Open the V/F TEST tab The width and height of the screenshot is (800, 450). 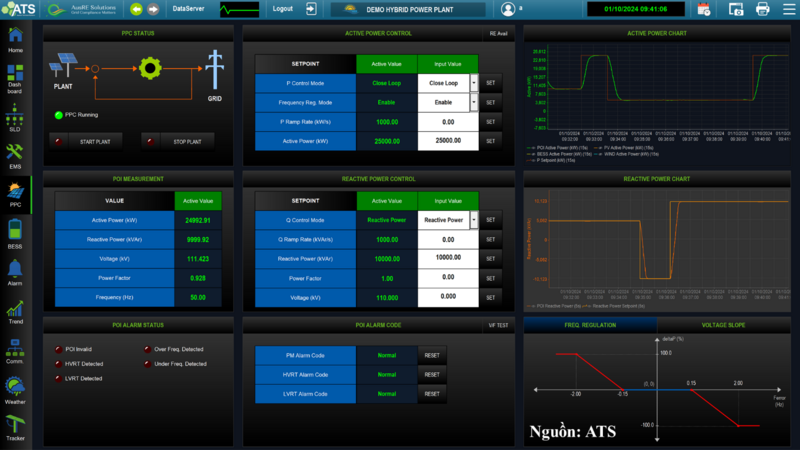click(498, 325)
